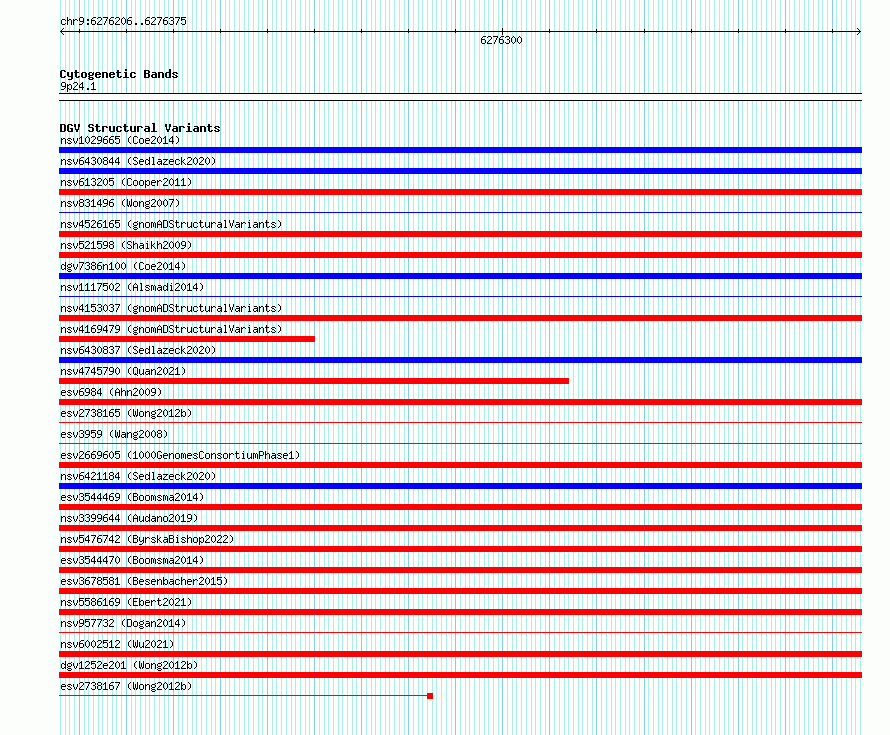This screenshot has height=735, width=890.
Task: Click the left arrow of the ruler
Action: [x=62, y=32]
